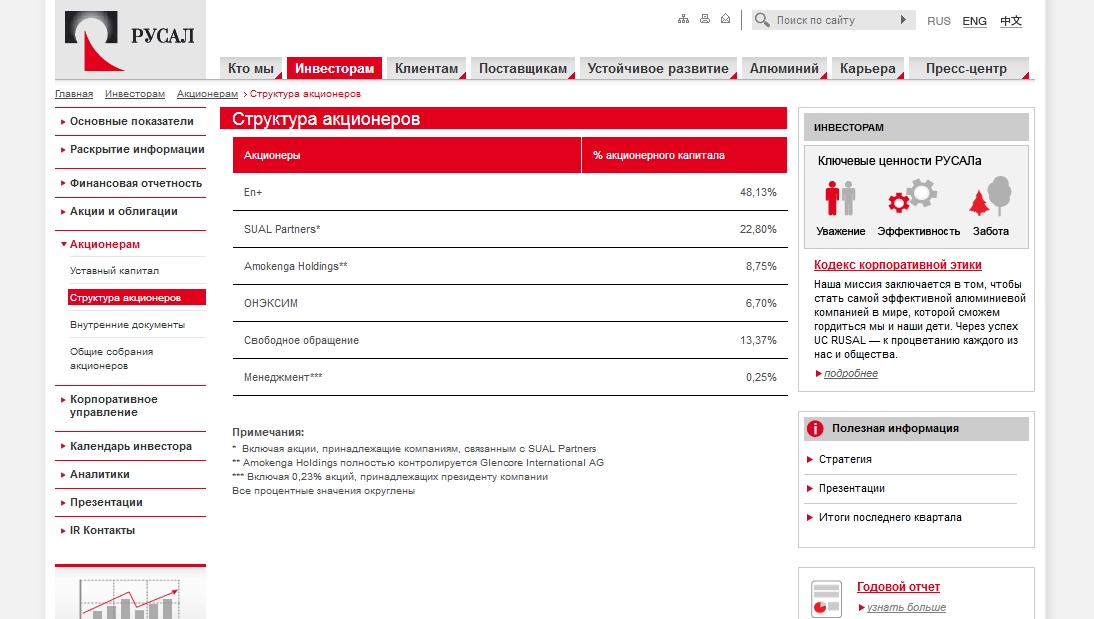Click the search arrow submit button

pyautogui.click(x=903, y=20)
